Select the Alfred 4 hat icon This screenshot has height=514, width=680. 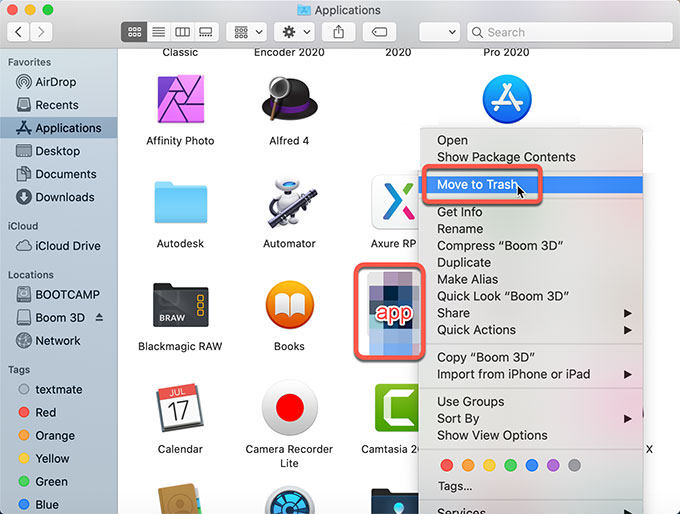click(x=289, y=99)
